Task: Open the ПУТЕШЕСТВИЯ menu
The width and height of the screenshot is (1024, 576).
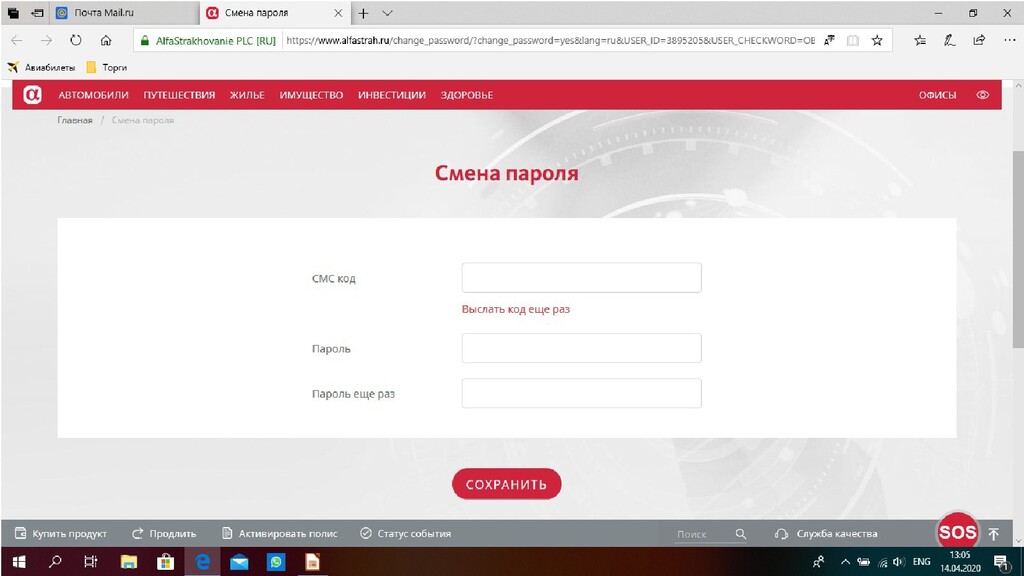Action: 179,95
